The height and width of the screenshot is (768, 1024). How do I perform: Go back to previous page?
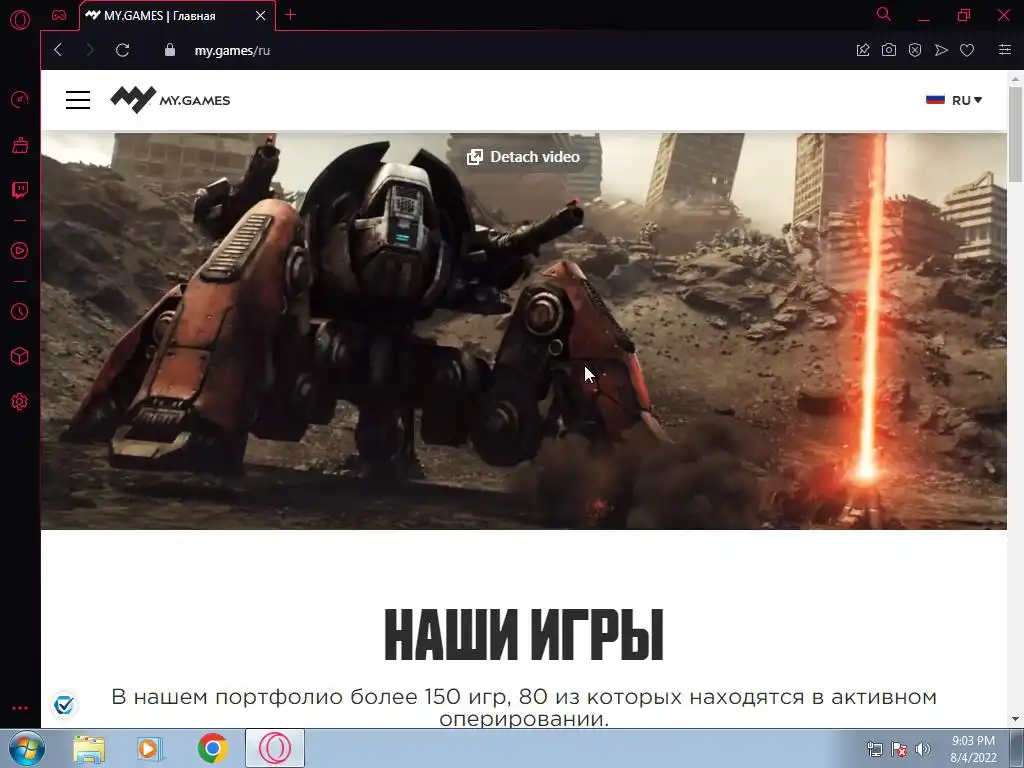click(x=58, y=50)
